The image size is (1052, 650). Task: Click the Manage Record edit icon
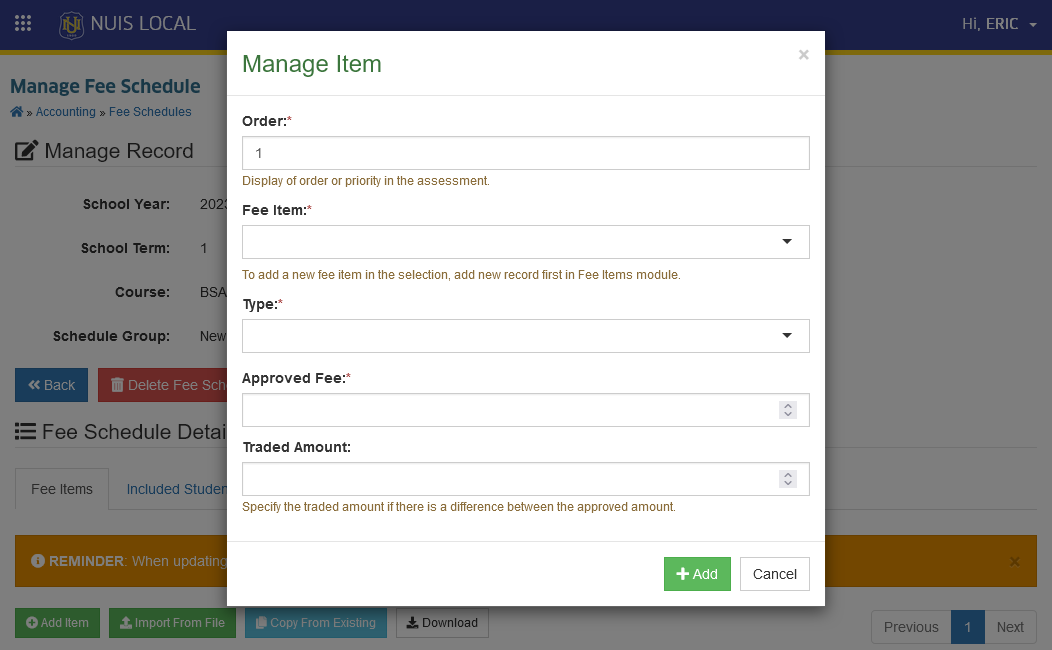(x=26, y=151)
